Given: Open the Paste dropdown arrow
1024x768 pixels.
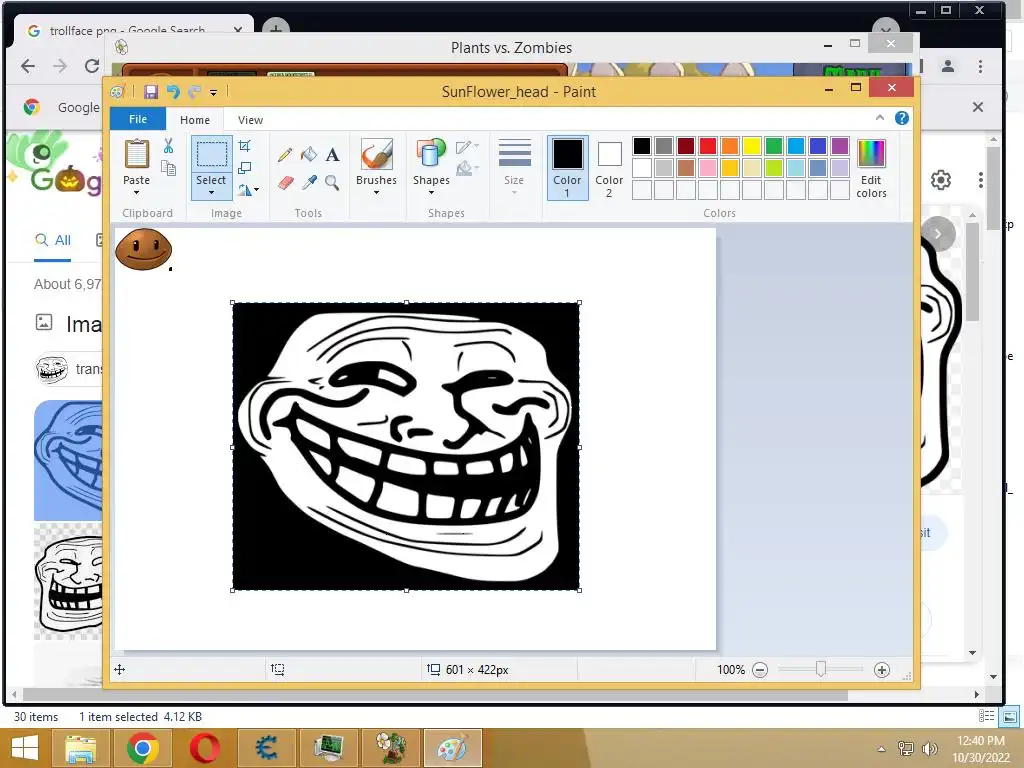Looking at the screenshot, I should tap(136, 193).
